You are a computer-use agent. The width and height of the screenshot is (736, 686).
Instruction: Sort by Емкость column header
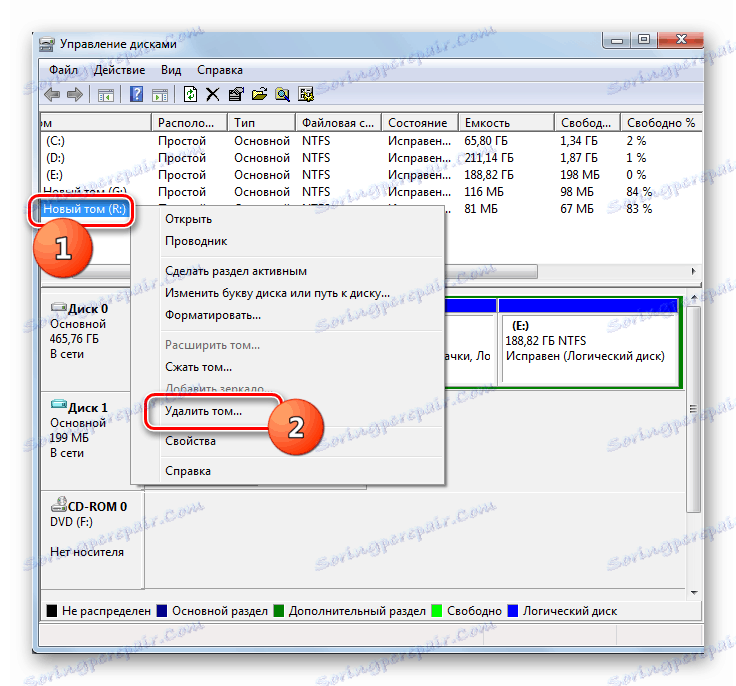pyautogui.click(x=506, y=123)
